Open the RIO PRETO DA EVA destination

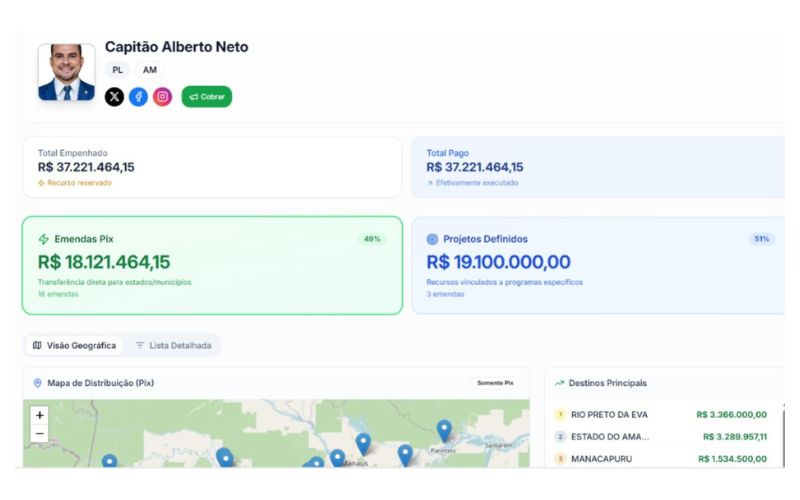tap(660, 415)
